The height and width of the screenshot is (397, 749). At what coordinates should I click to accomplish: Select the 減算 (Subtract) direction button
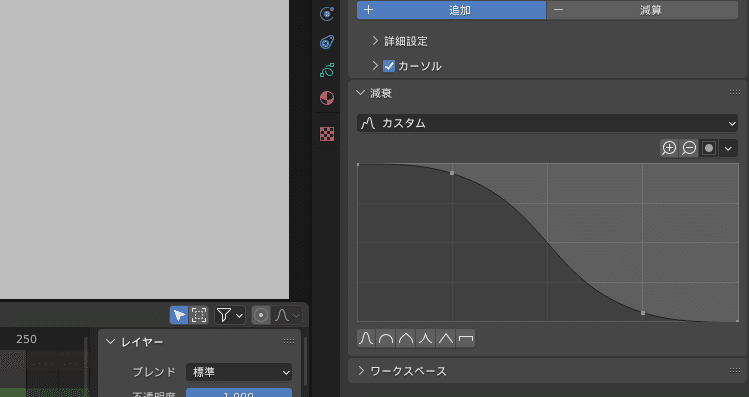[642, 10]
